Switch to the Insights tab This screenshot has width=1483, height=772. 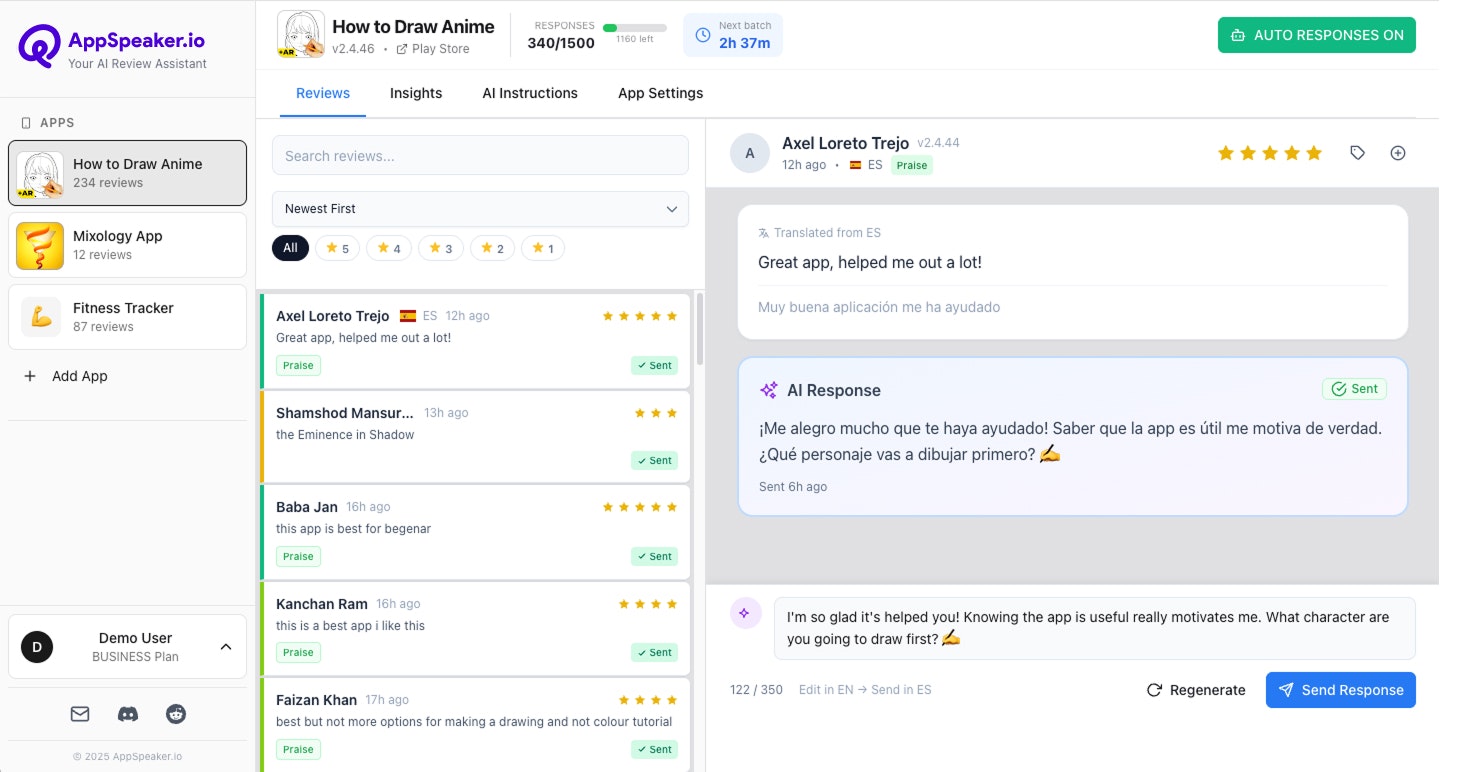point(416,93)
